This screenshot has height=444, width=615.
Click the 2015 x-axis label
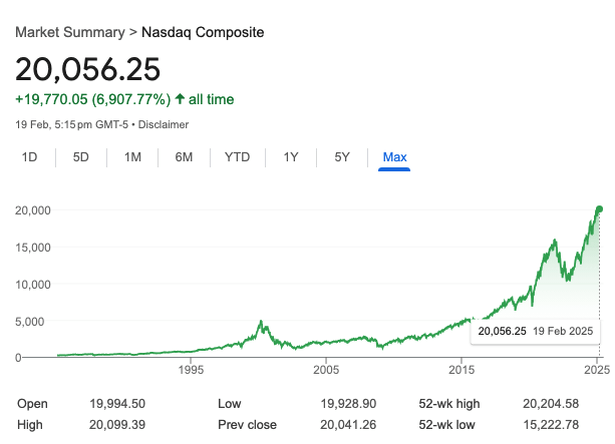click(462, 370)
